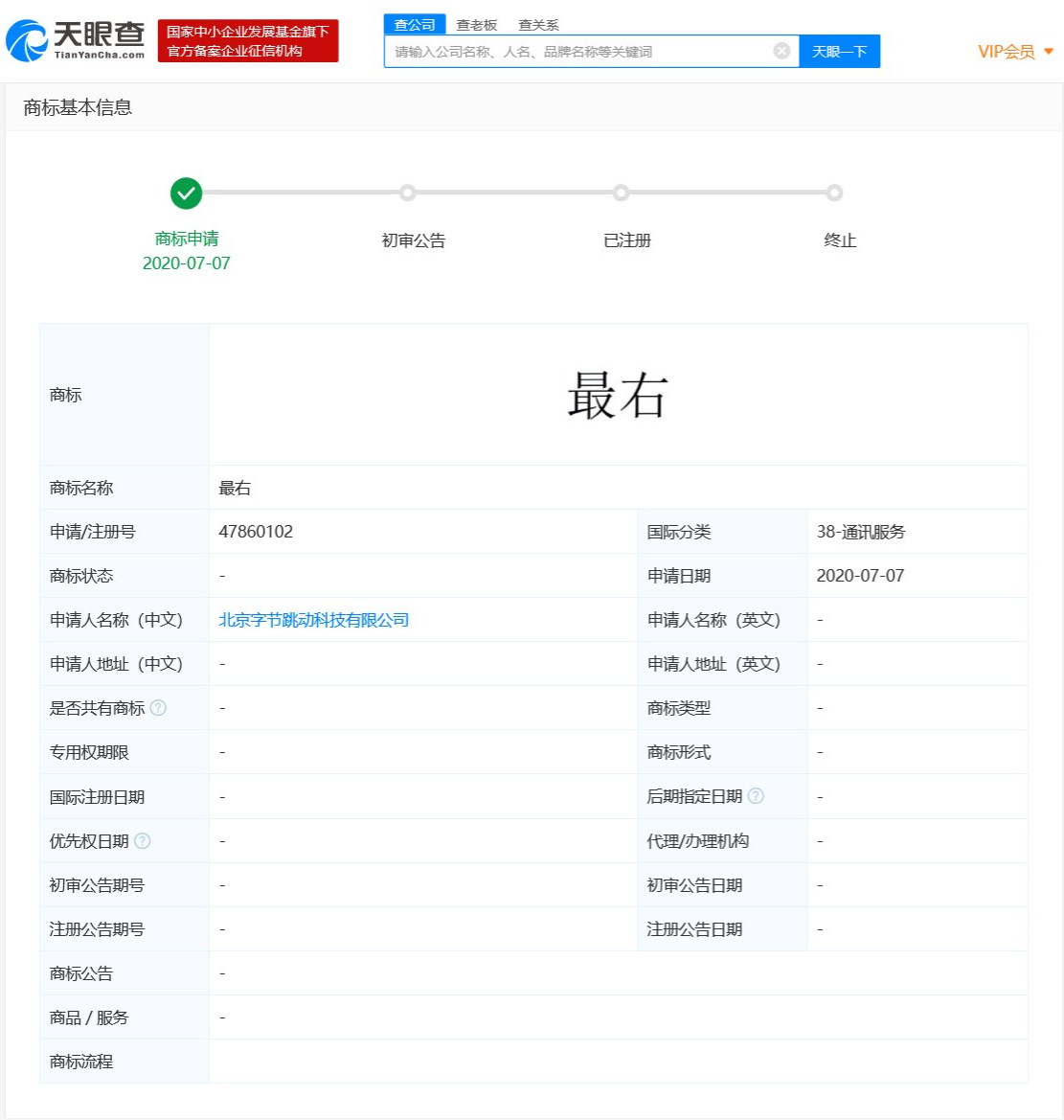Click the 代理/办理机构 label
This screenshot has width=1064, height=1120.
697,840
